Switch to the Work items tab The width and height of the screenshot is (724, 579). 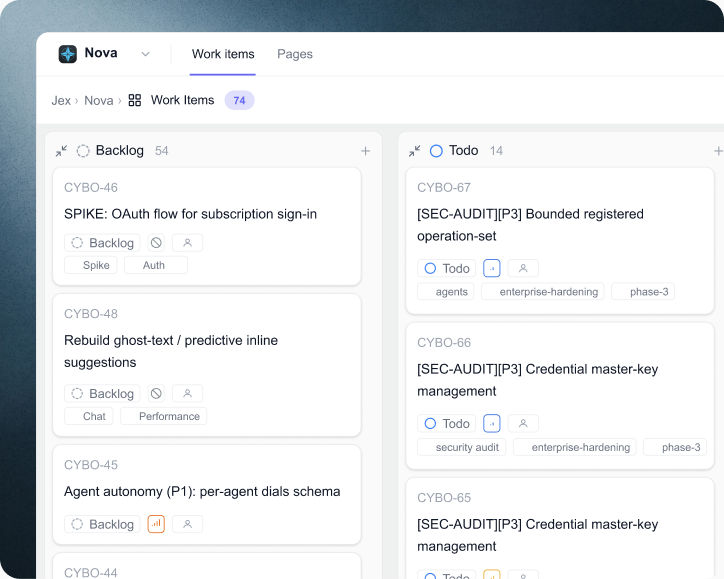tap(223, 54)
